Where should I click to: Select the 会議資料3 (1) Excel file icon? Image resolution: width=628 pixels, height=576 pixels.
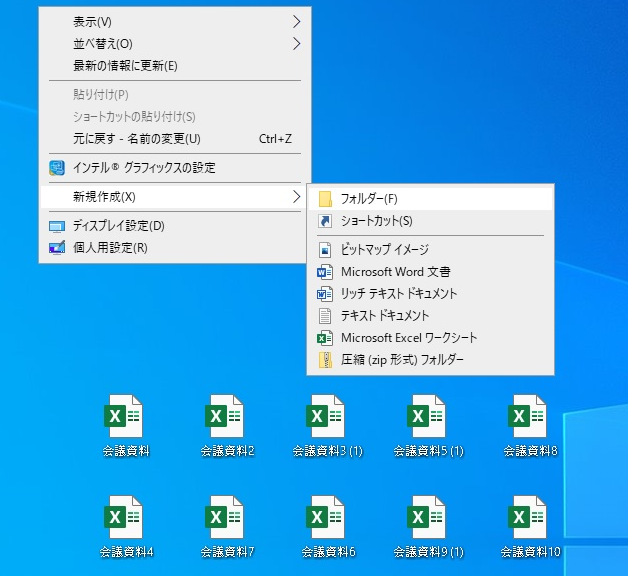(x=326, y=416)
